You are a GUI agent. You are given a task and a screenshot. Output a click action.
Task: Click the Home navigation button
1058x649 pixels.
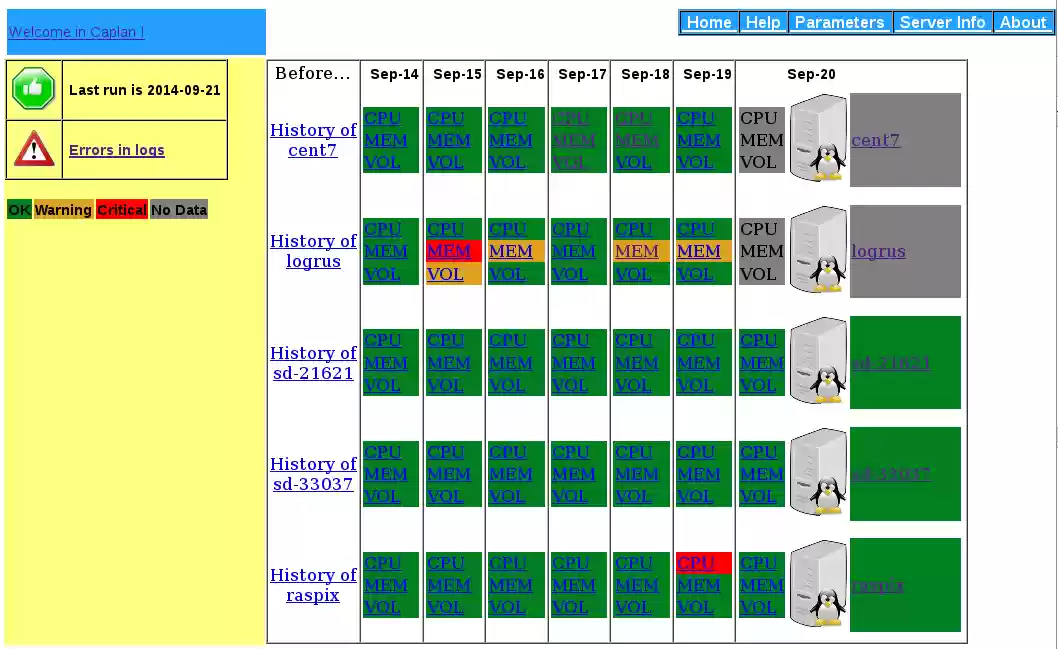tap(709, 22)
